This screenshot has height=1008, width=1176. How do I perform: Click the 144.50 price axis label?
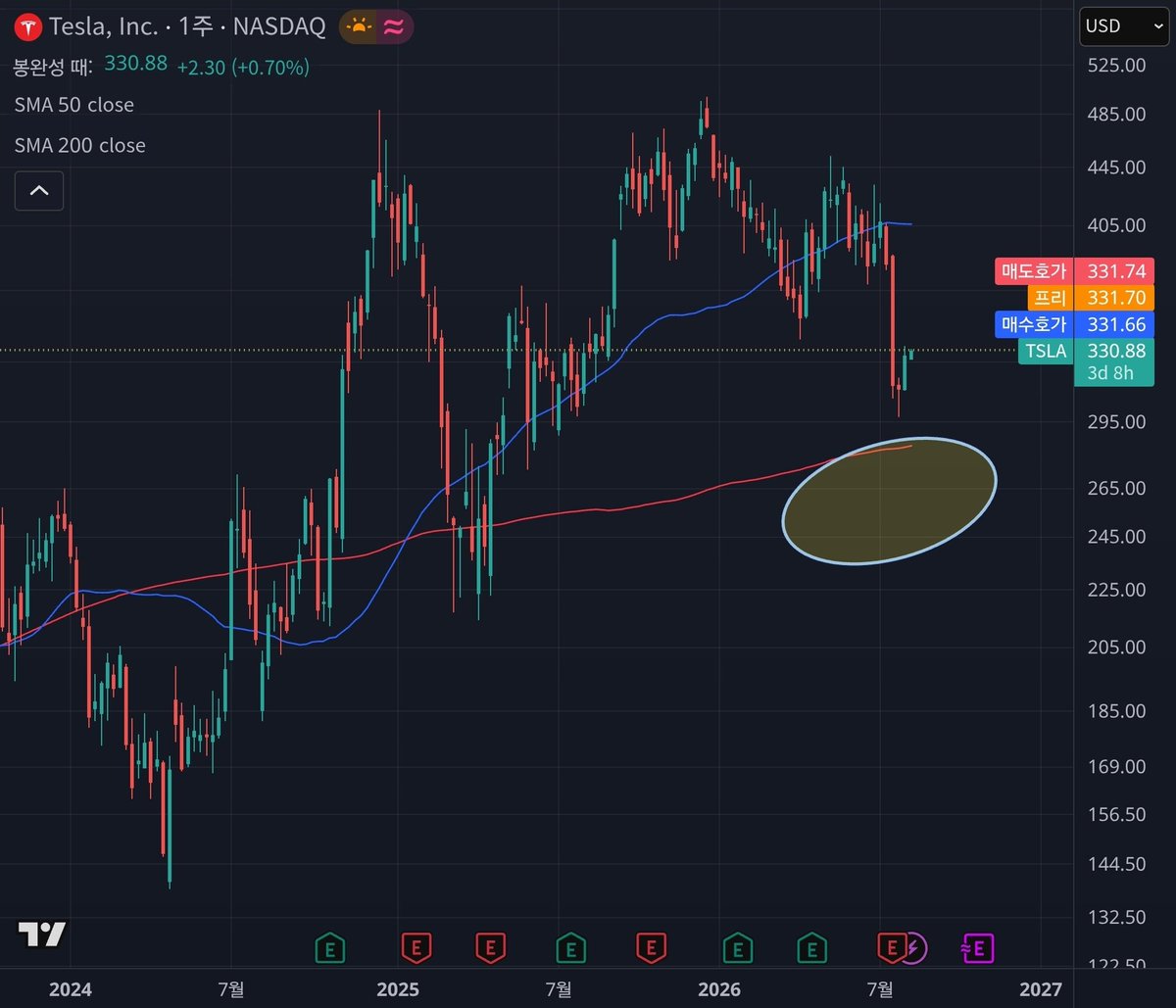pos(1116,864)
